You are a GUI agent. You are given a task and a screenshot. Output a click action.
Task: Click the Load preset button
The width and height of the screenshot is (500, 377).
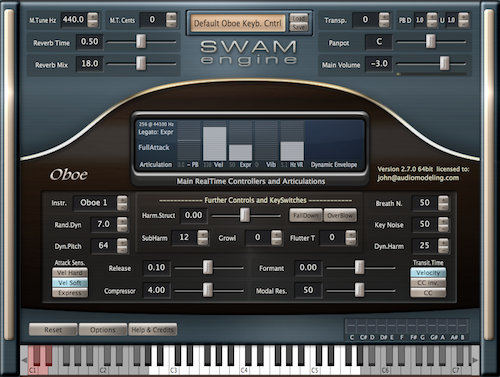point(299,18)
